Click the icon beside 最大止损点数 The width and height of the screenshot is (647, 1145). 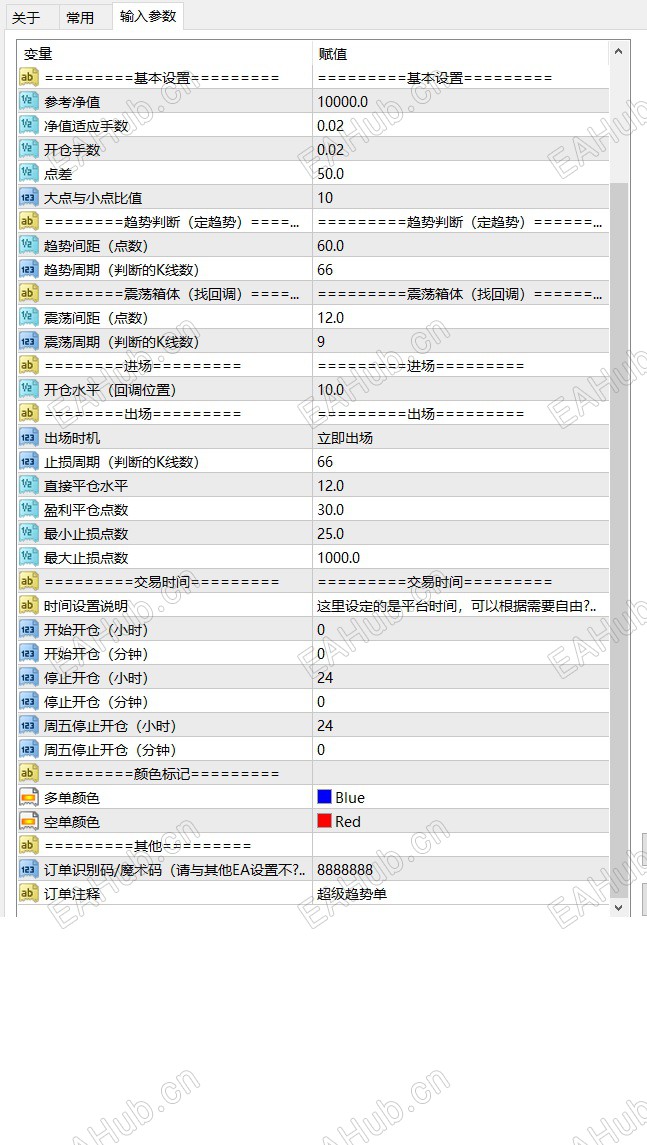[28, 558]
